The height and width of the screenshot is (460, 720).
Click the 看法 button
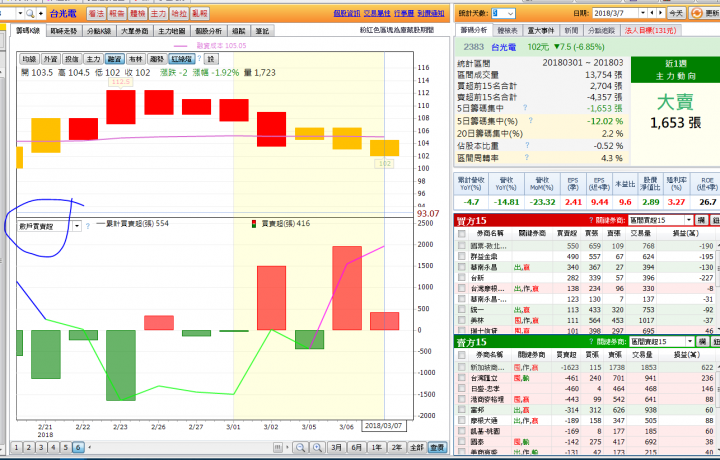tap(96, 14)
